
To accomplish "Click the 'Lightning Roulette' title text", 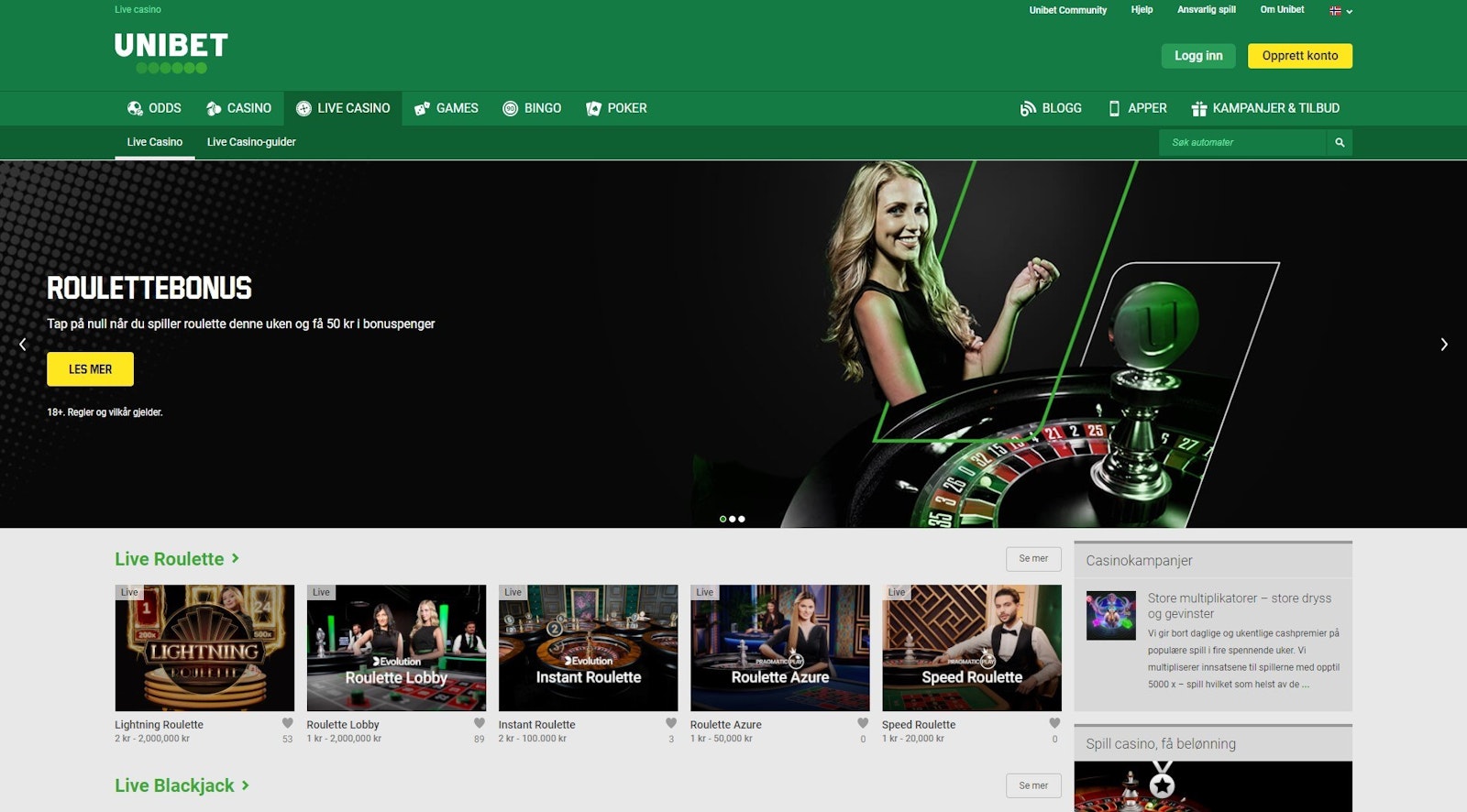I will pyautogui.click(x=159, y=724).
